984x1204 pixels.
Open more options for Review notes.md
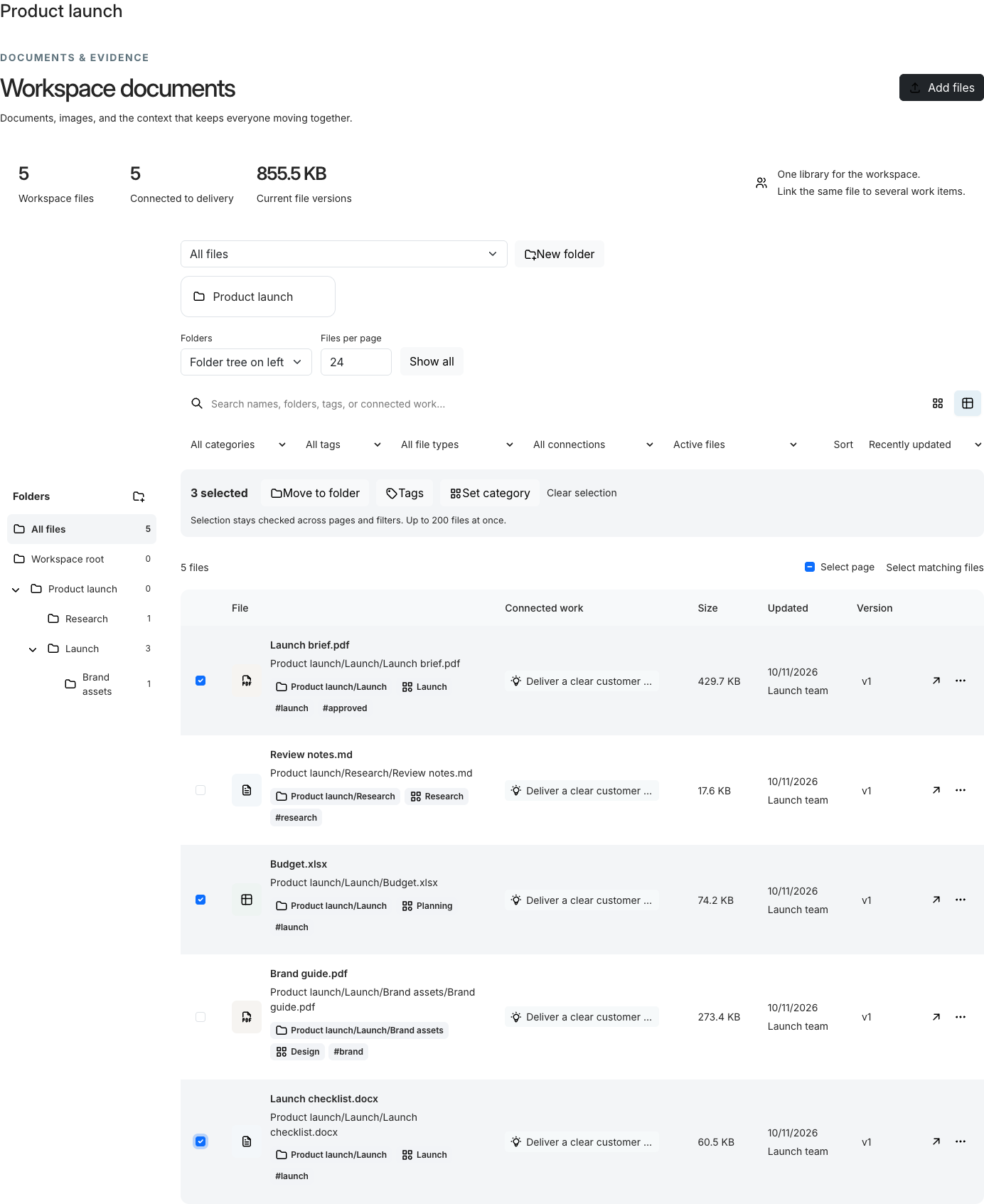[x=961, y=790]
